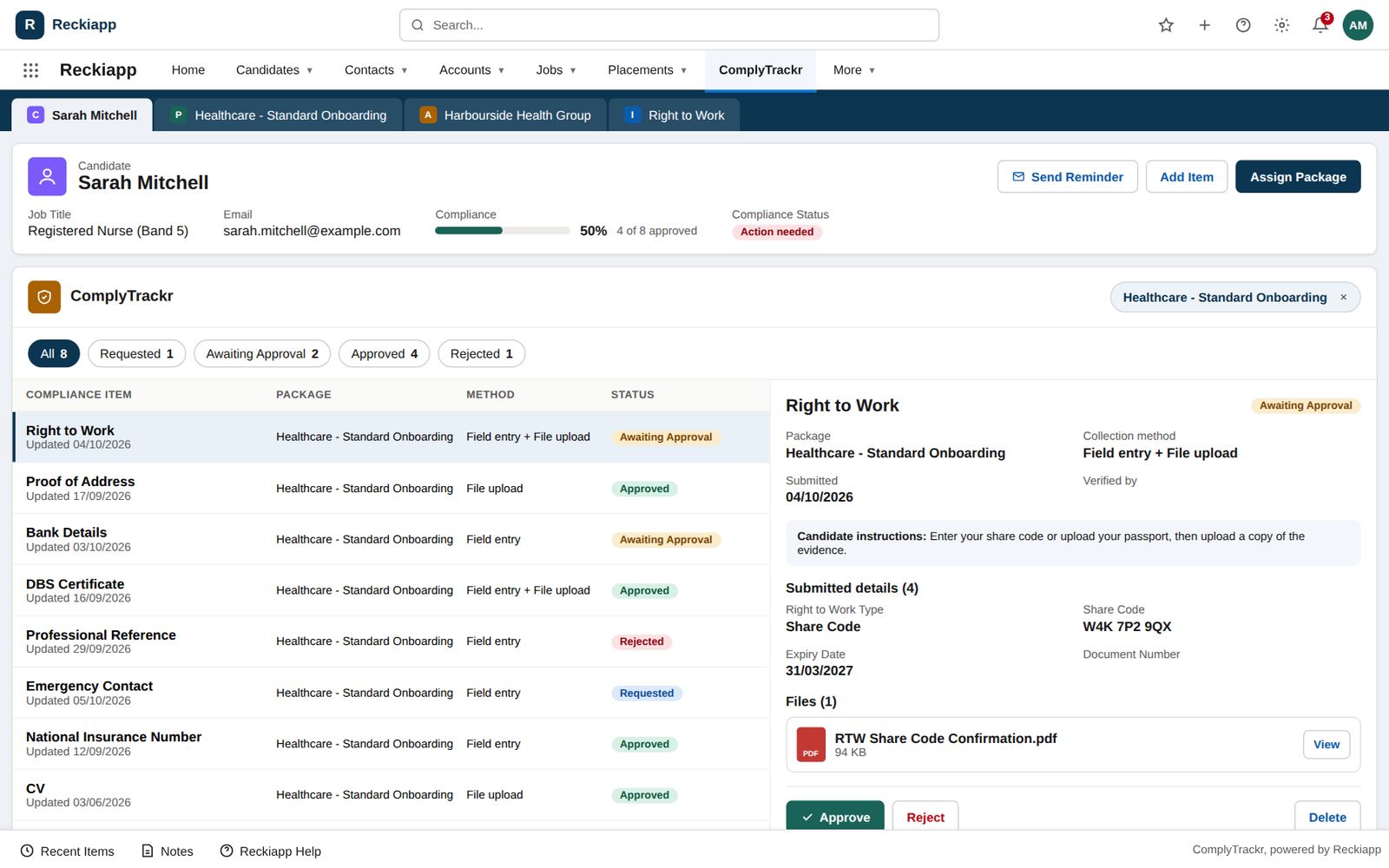
Task: Open the help question mark icon
Action: click(1243, 25)
